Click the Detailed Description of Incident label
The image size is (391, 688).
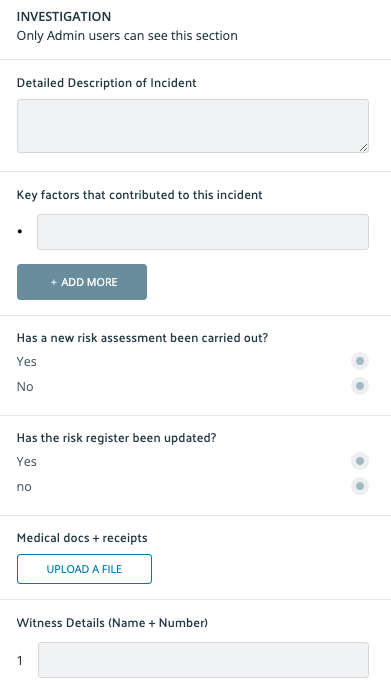[x=107, y=83]
